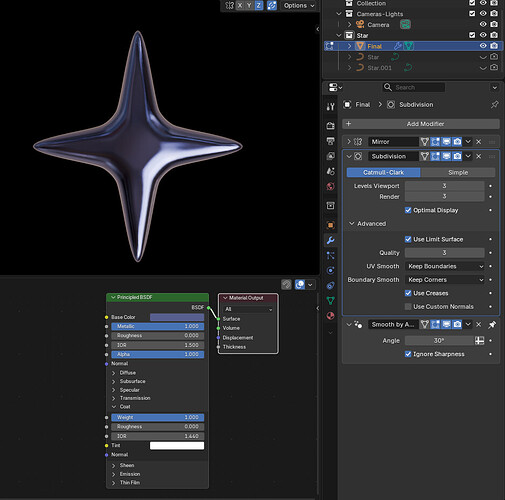
Task: Collapse the Subdivision modifier panel
Action: 349,156
